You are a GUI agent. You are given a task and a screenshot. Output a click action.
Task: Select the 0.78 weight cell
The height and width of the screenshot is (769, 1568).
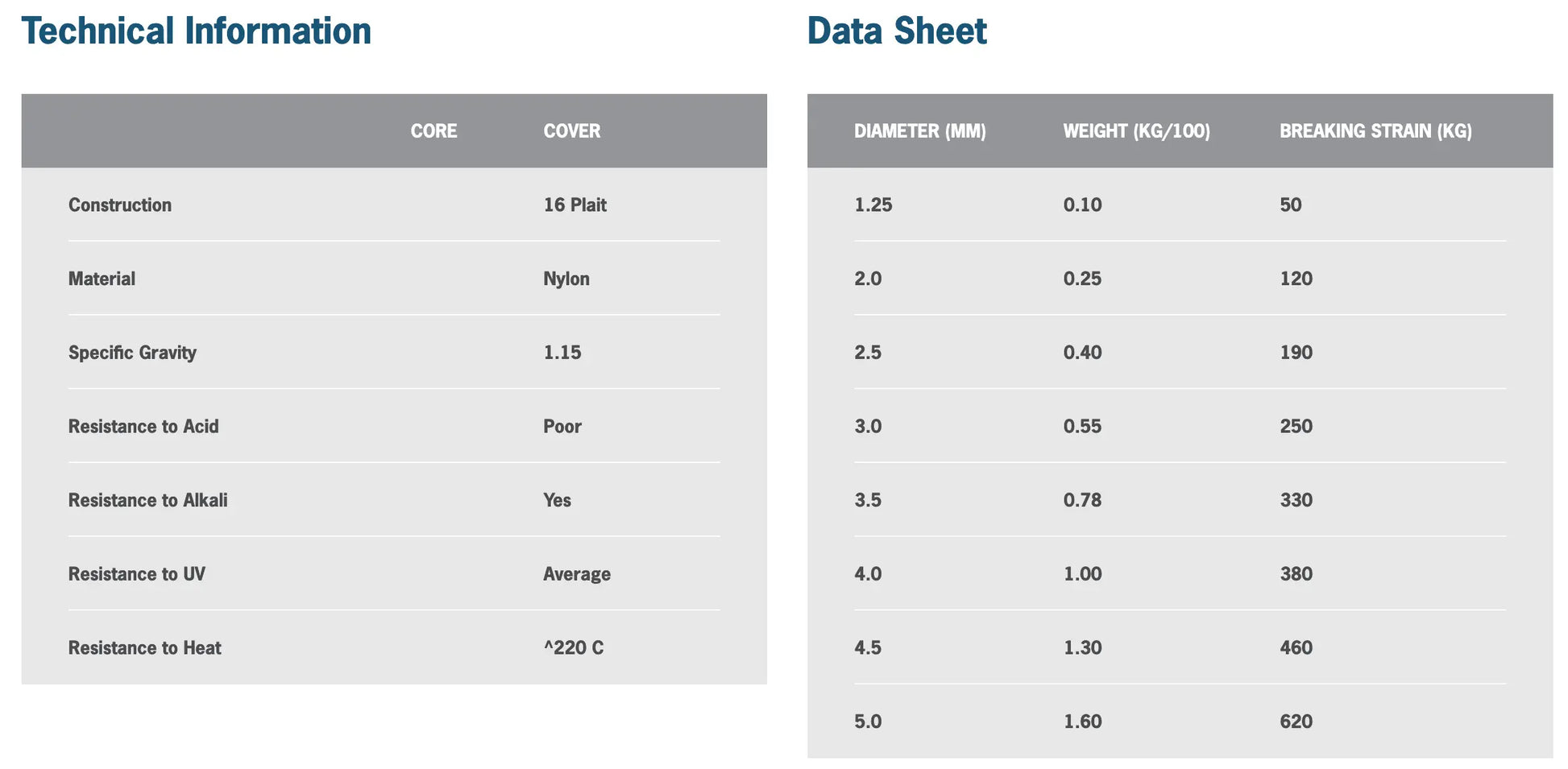click(1082, 501)
